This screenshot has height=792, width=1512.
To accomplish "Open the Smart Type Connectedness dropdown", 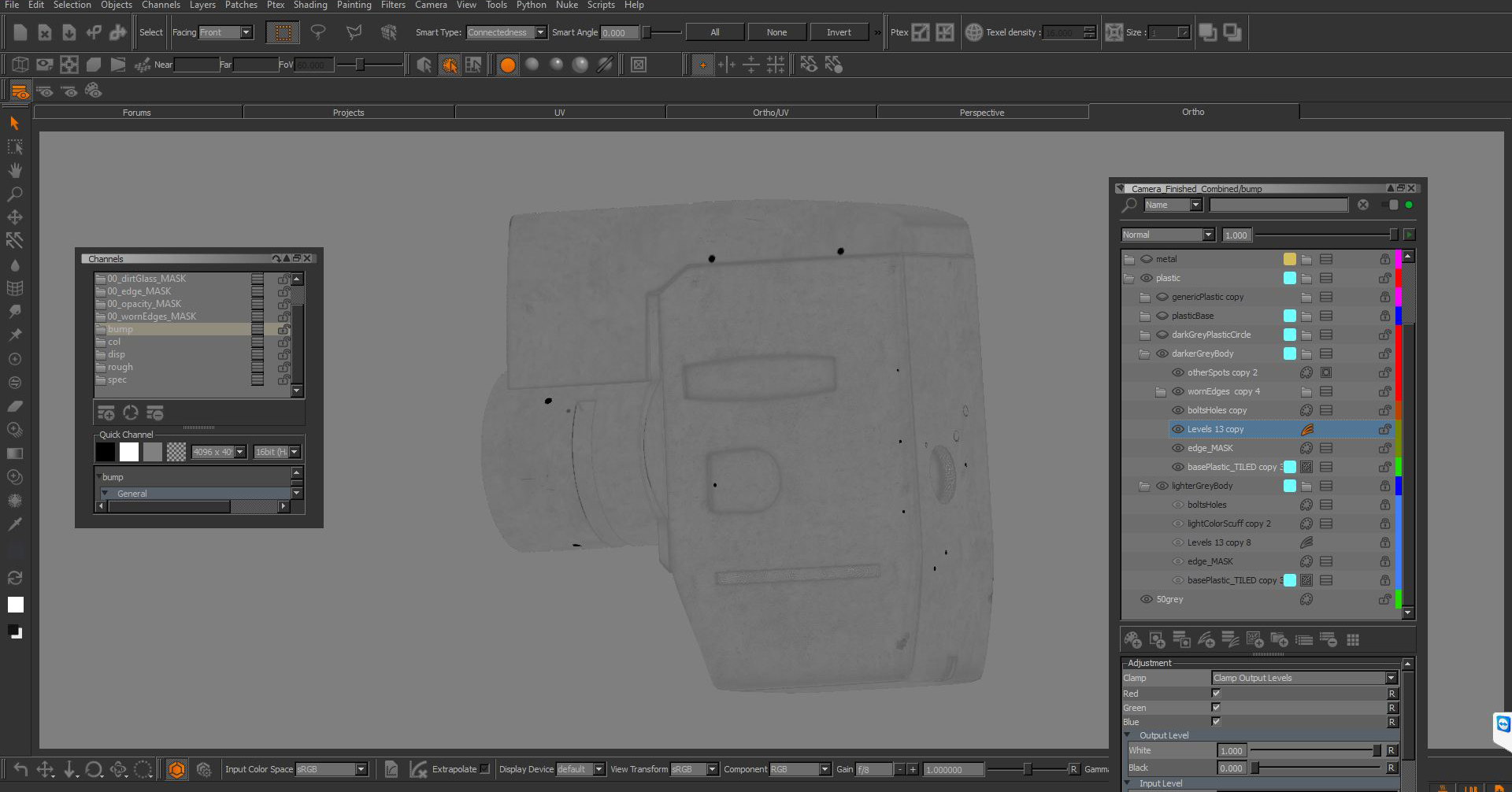I will tap(506, 32).
